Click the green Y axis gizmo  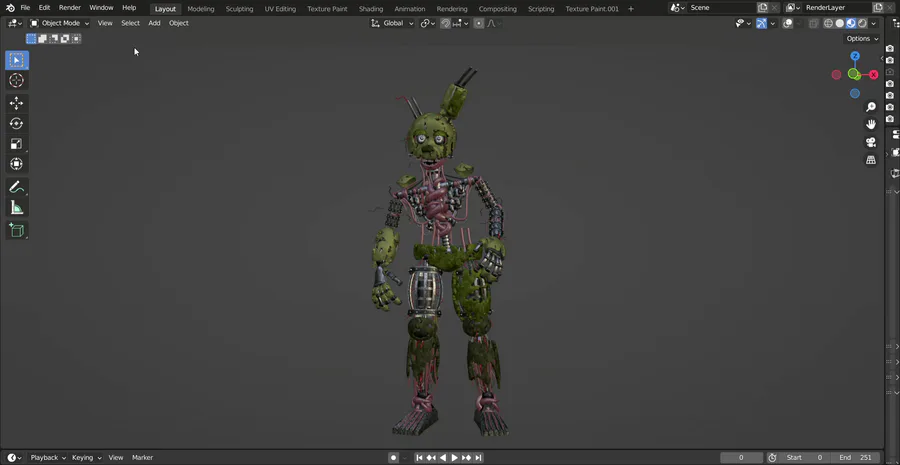pos(853,74)
